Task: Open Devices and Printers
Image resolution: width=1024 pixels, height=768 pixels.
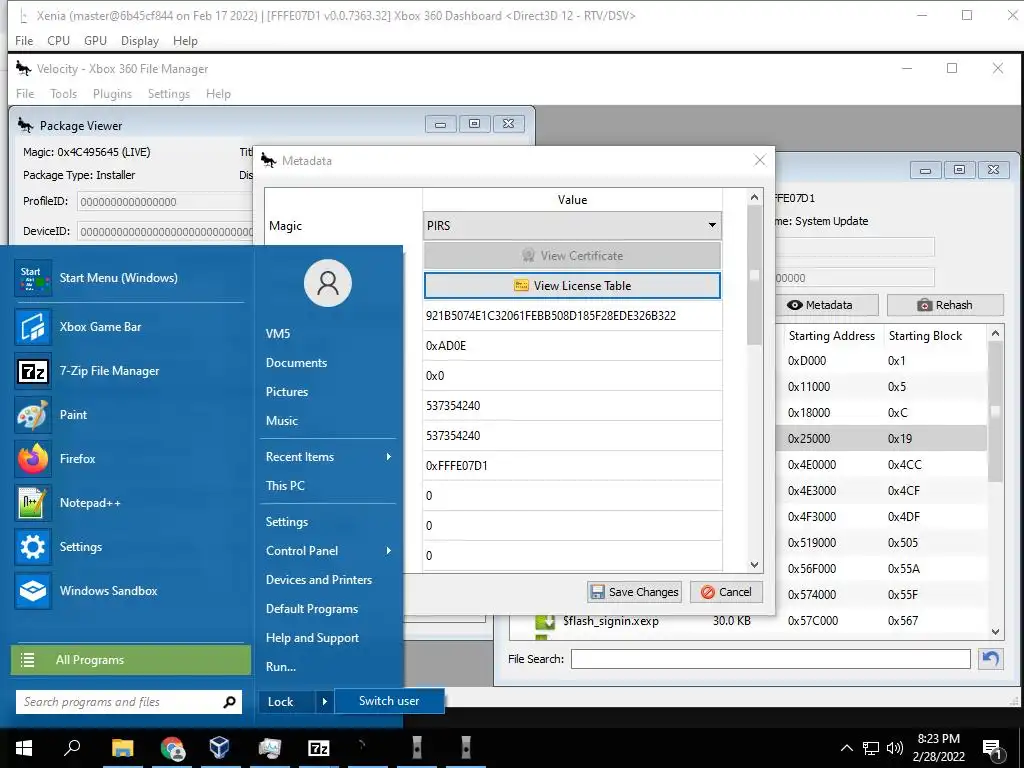Action: [319, 580]
